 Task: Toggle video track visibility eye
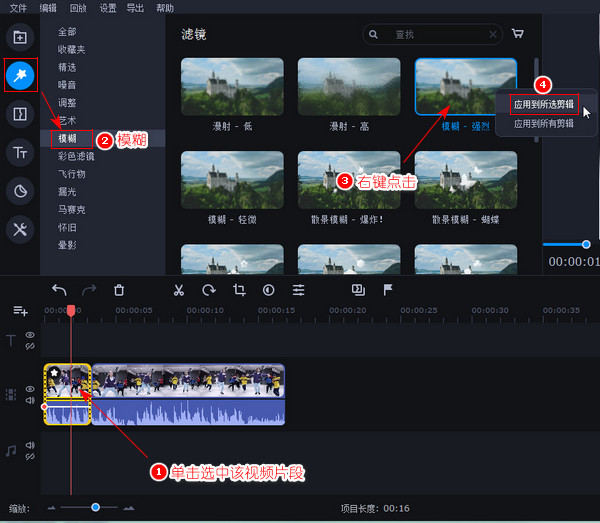pos(30,389)
